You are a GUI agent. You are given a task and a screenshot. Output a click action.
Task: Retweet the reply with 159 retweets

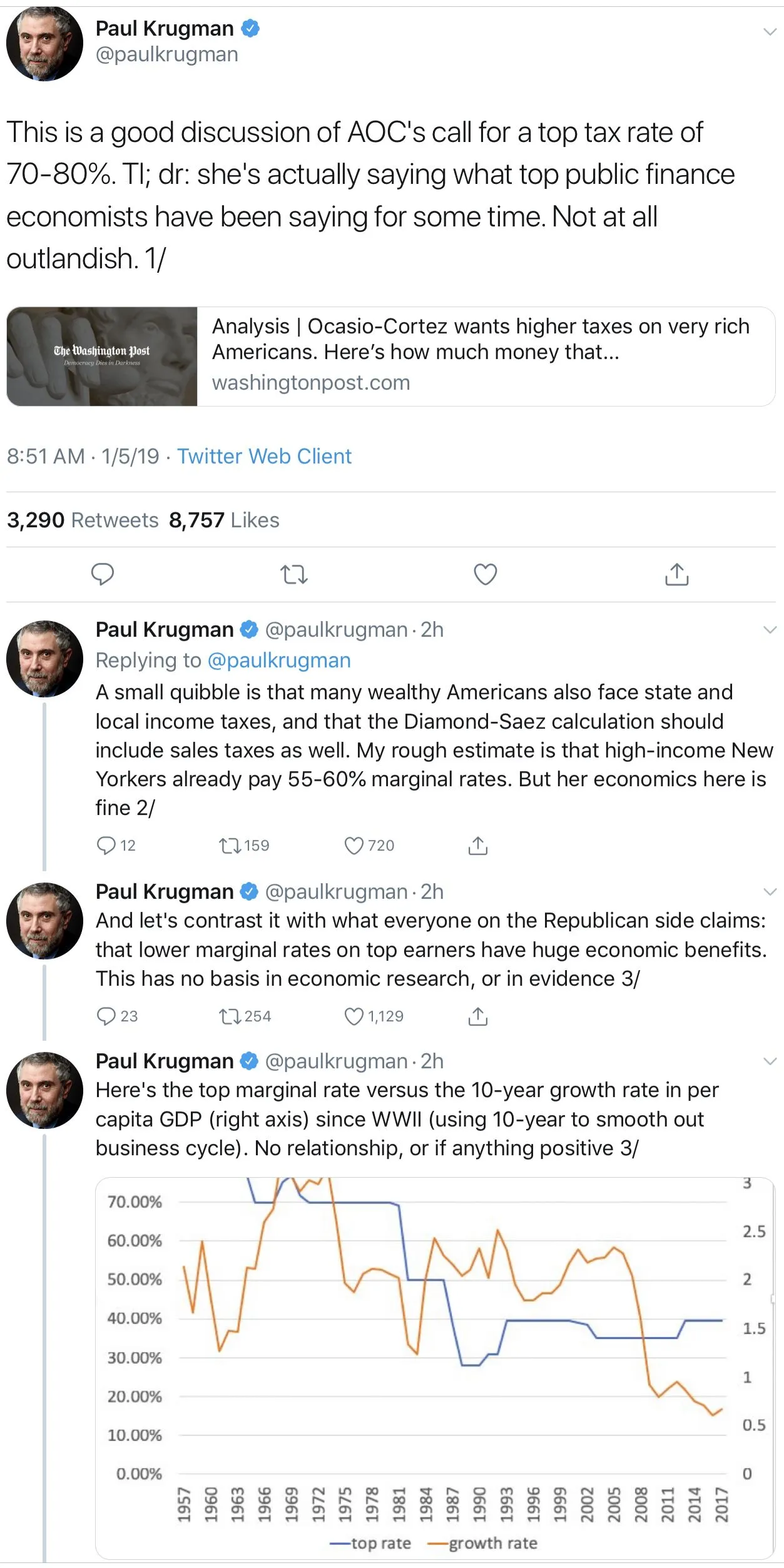230,846
